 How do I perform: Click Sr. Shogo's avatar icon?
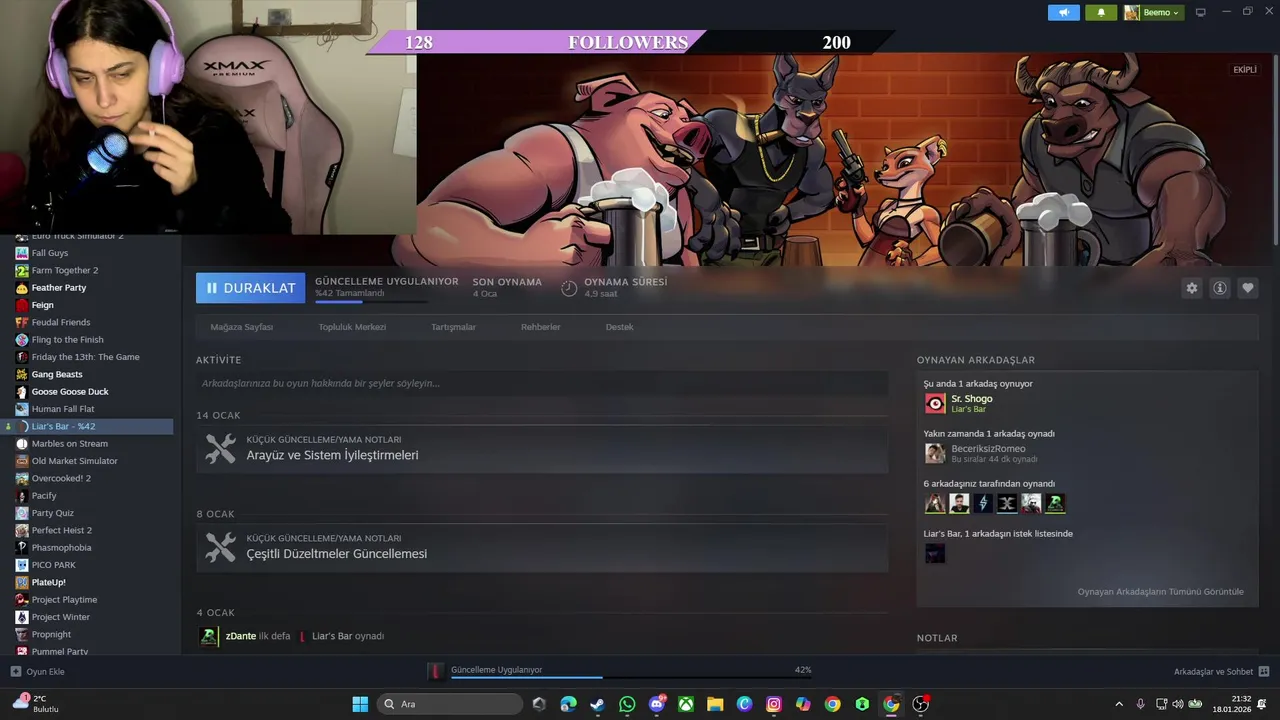[935, 403]
